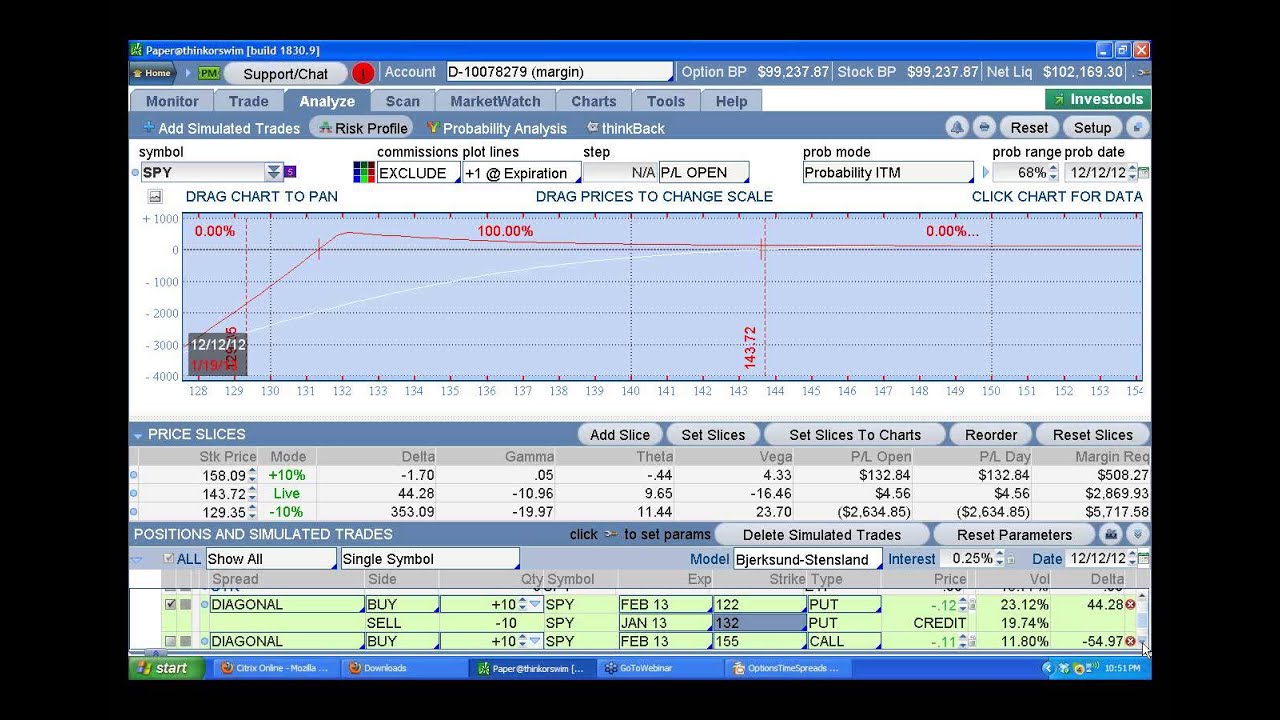Click the camera icon beside Reset Parameters
The height and width of the screenshot is (720, 1280).
click(1111, 534)
